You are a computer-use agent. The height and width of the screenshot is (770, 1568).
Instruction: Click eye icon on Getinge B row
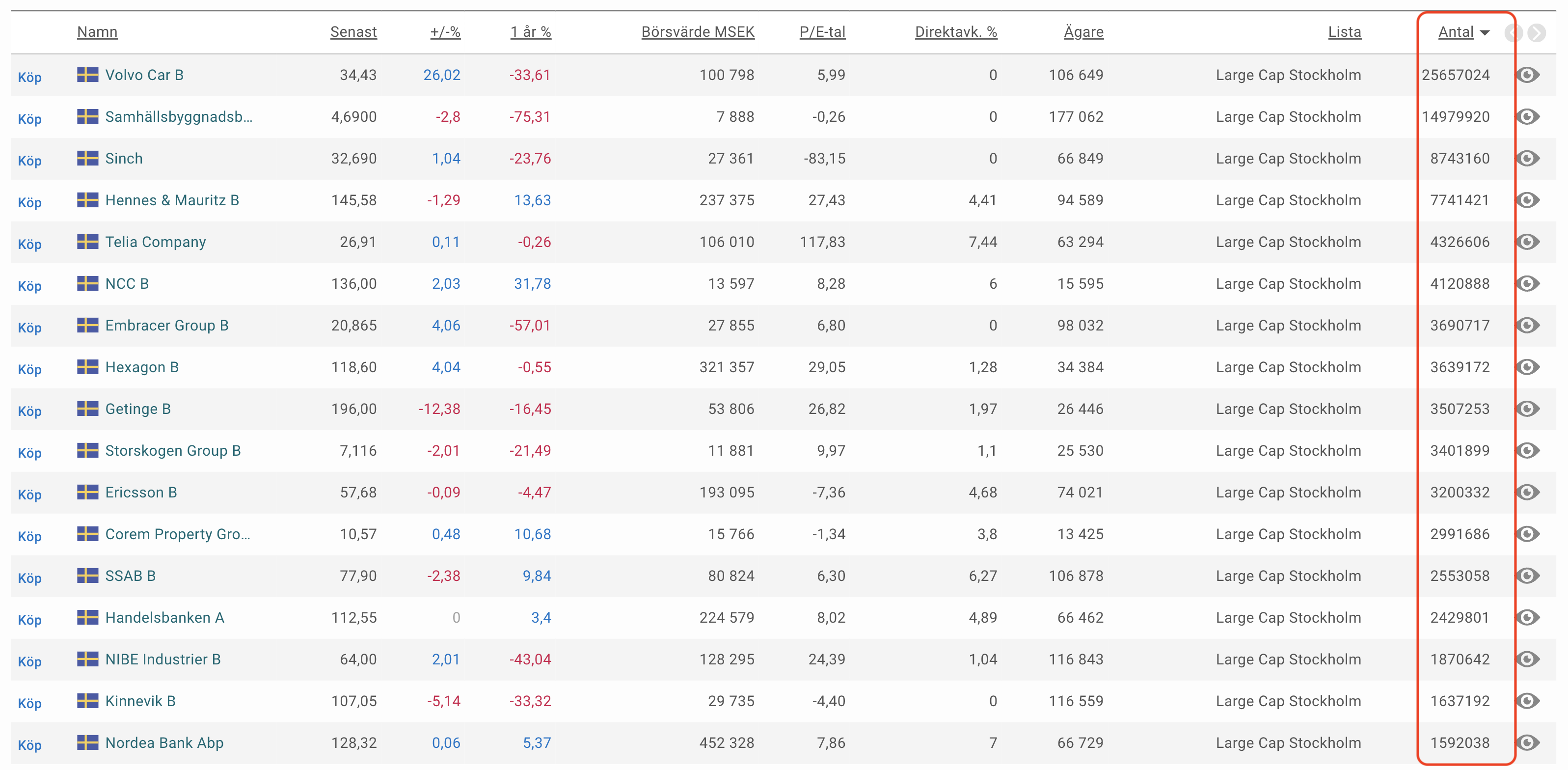pyautogui.click(x=1527, y=409)
